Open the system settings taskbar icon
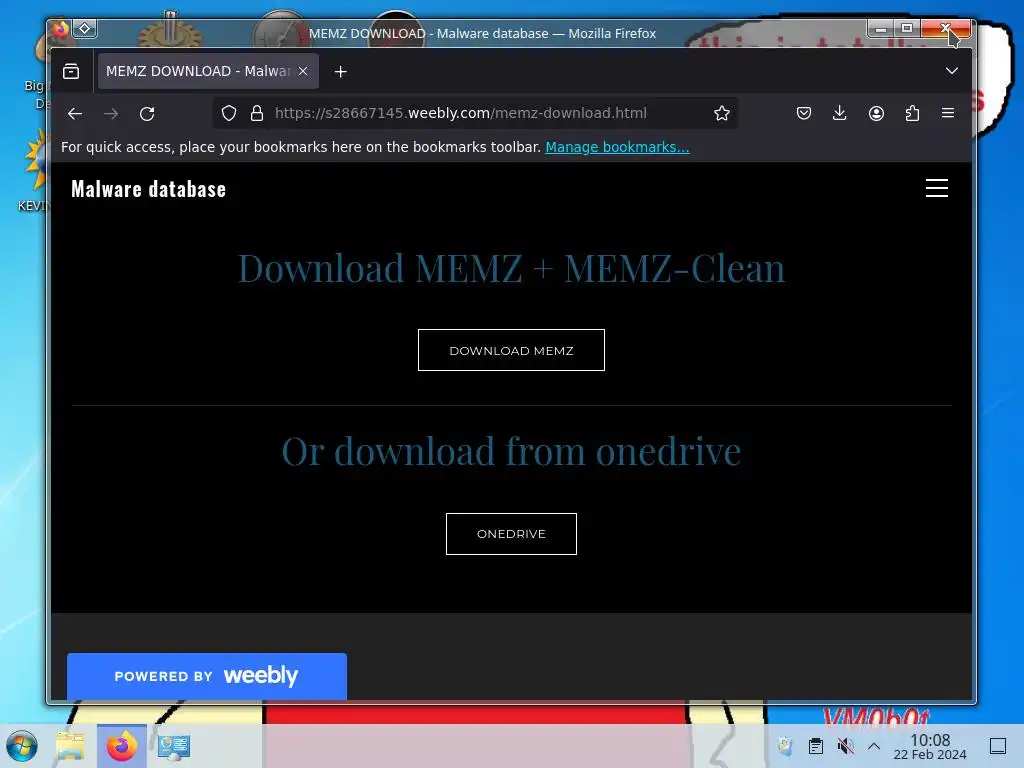1024x768 pixels. click(x=174, y=746)
